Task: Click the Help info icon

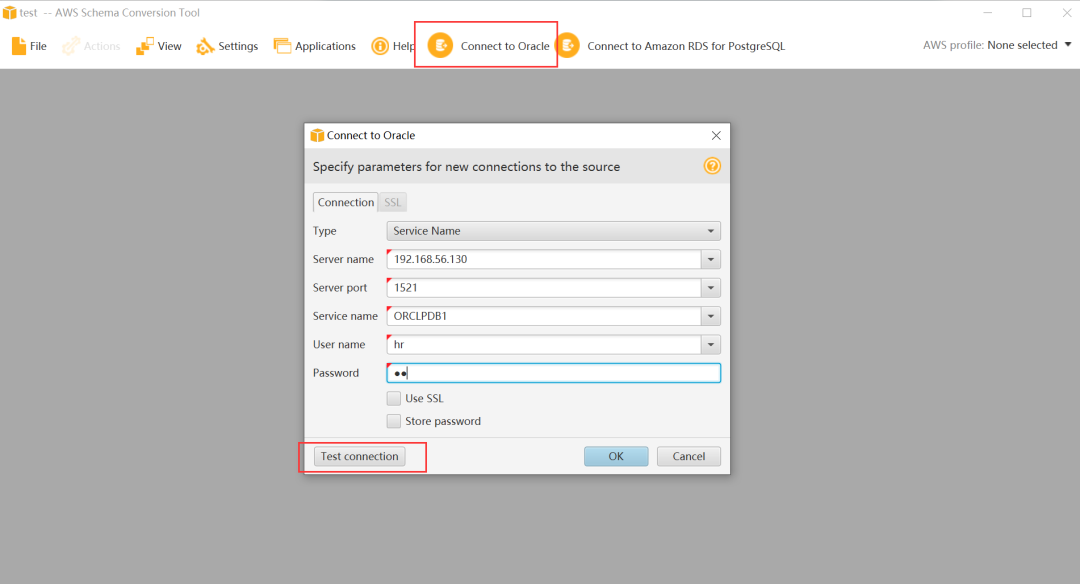Action: click(x=380, y=46)
